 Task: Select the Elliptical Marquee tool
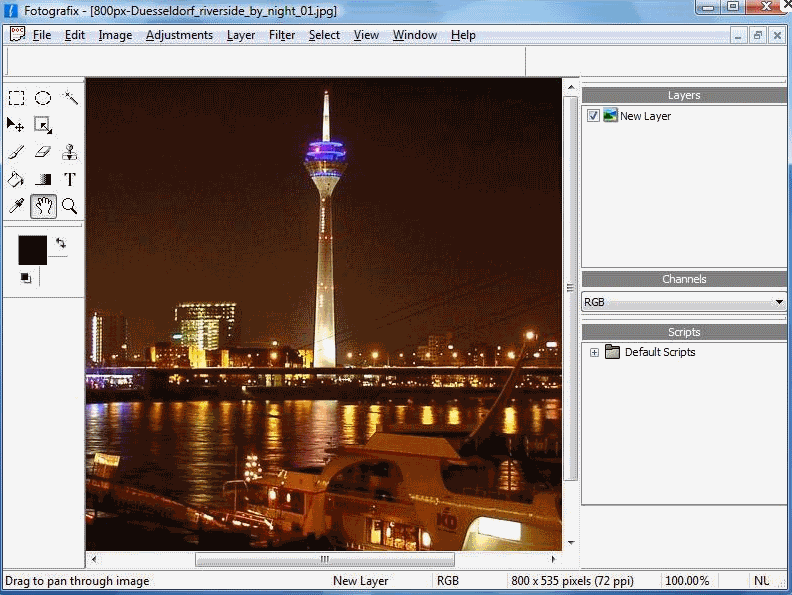[x=43, y=98]
